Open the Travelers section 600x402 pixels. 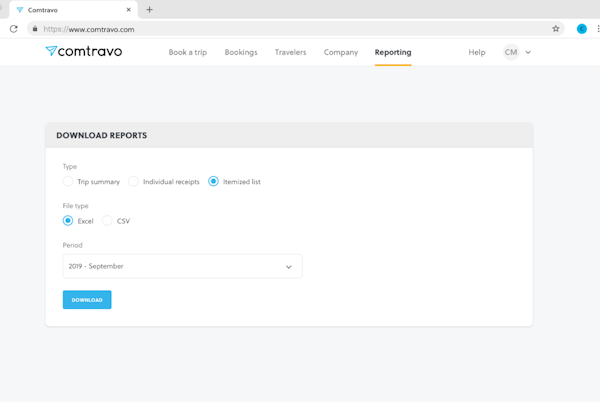[290, 52]
